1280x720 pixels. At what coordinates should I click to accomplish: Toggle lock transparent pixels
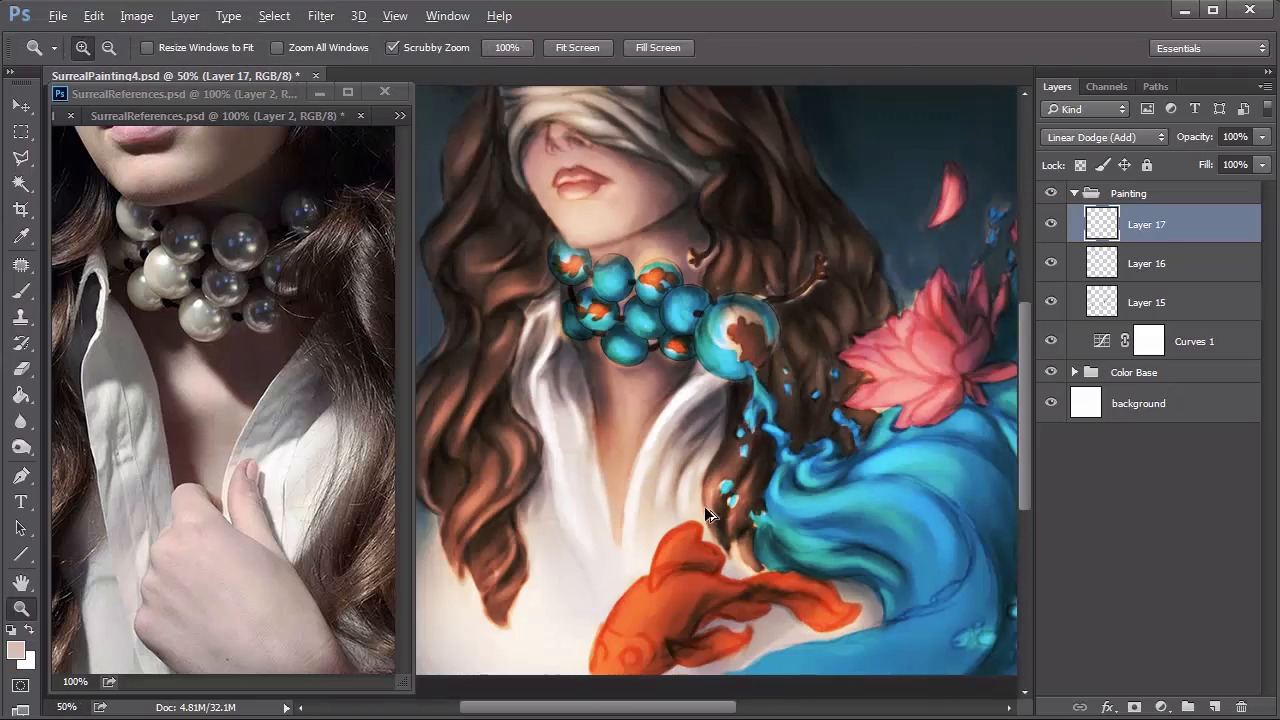pyautogui.click(x=1080, y=165)
